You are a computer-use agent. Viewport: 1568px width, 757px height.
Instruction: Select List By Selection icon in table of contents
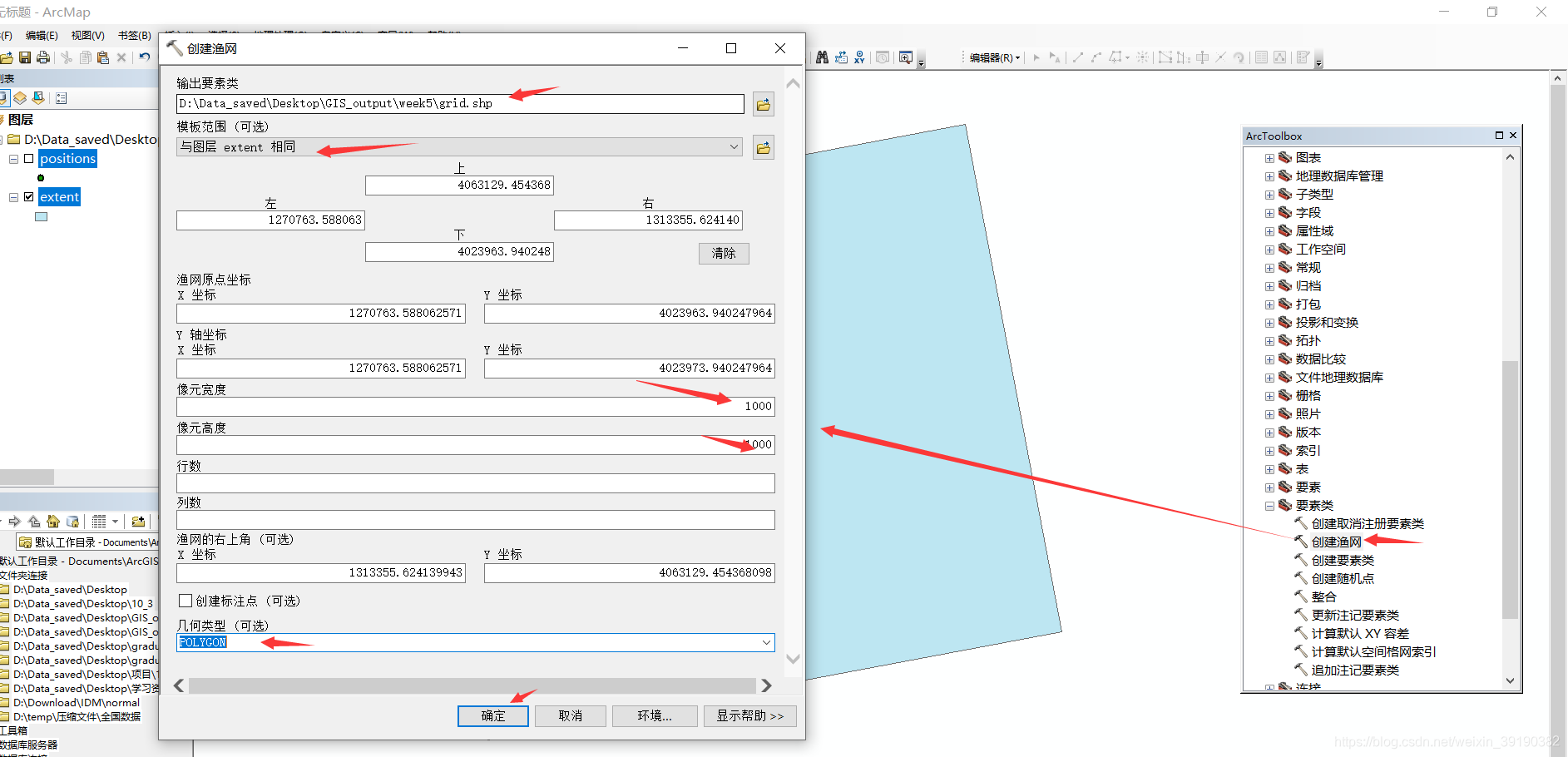point(38,98)
